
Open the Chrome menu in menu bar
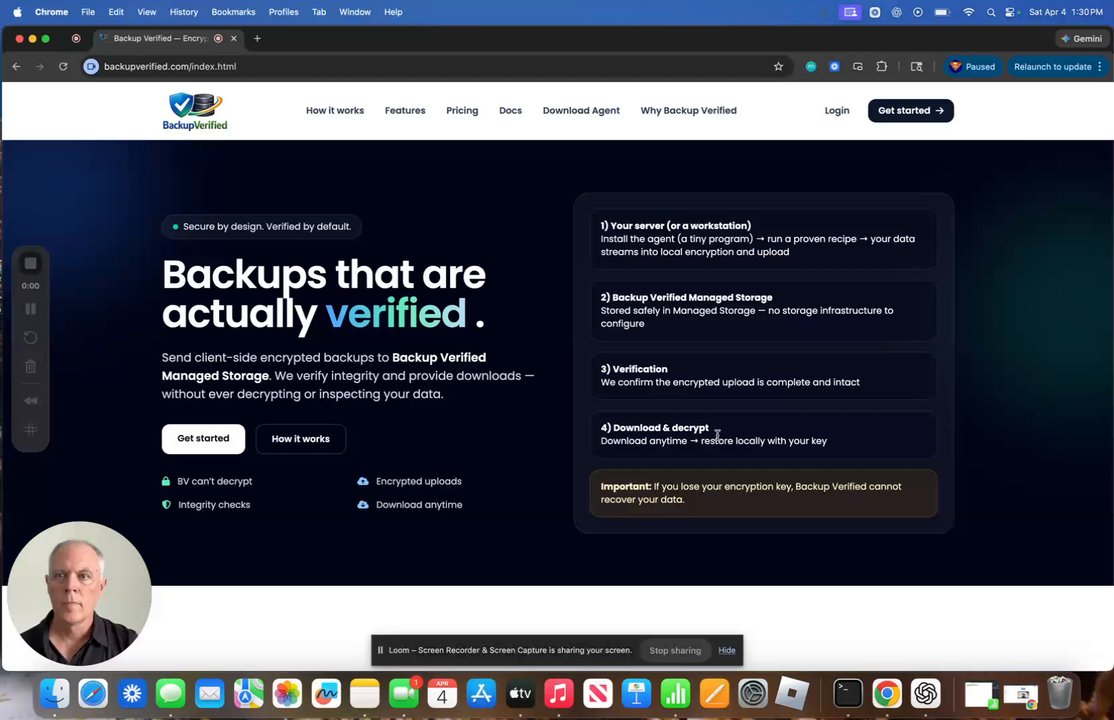point(52,12)
